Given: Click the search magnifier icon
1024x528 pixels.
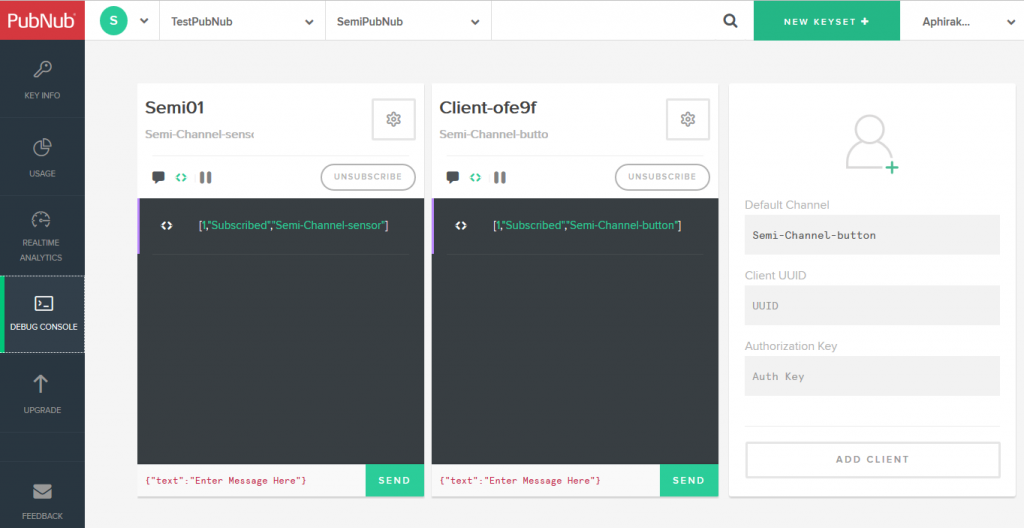Looking at the screenshot, I should (731, 21).
